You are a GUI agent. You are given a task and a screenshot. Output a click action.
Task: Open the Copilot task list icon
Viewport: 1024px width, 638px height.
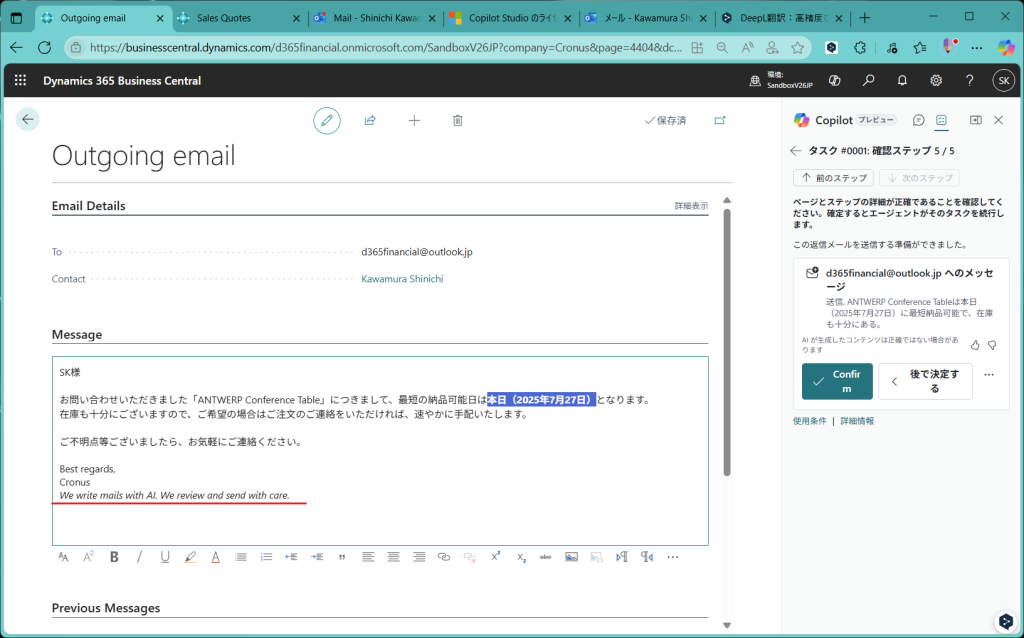point(941,120)
